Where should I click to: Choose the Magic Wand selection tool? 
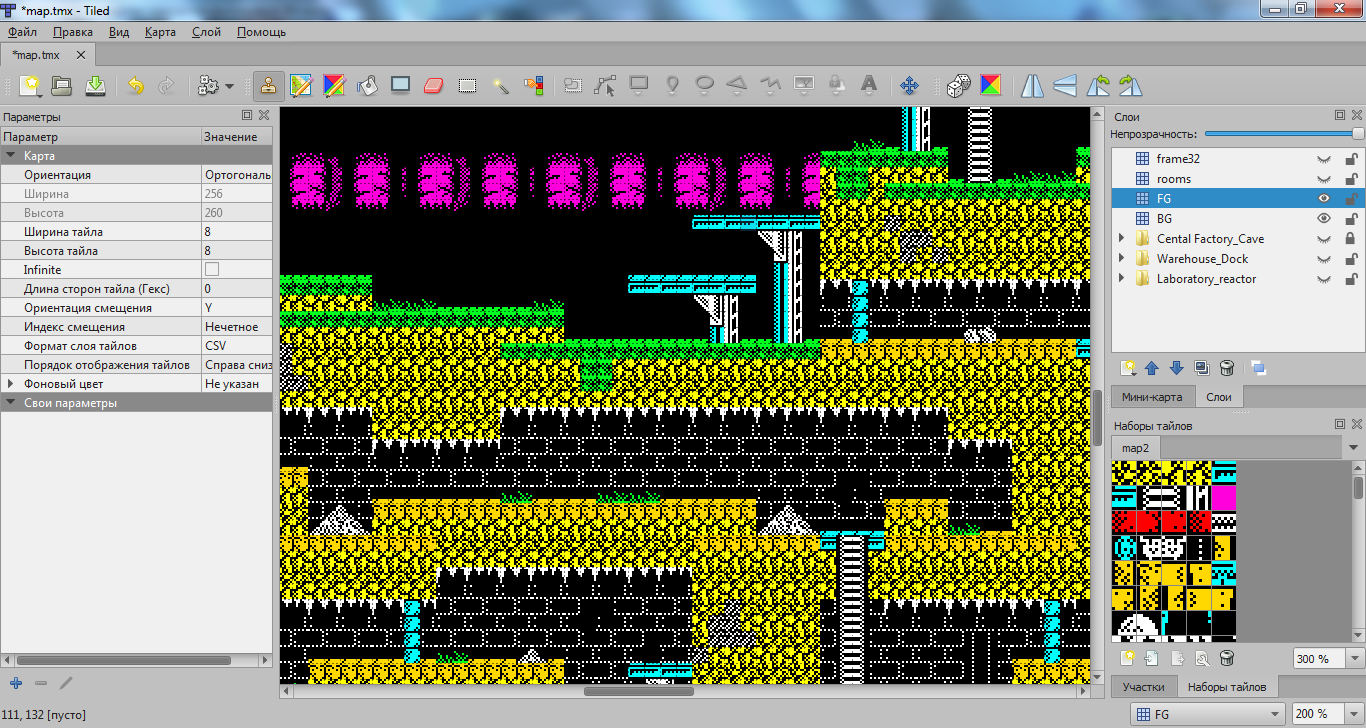501,86
